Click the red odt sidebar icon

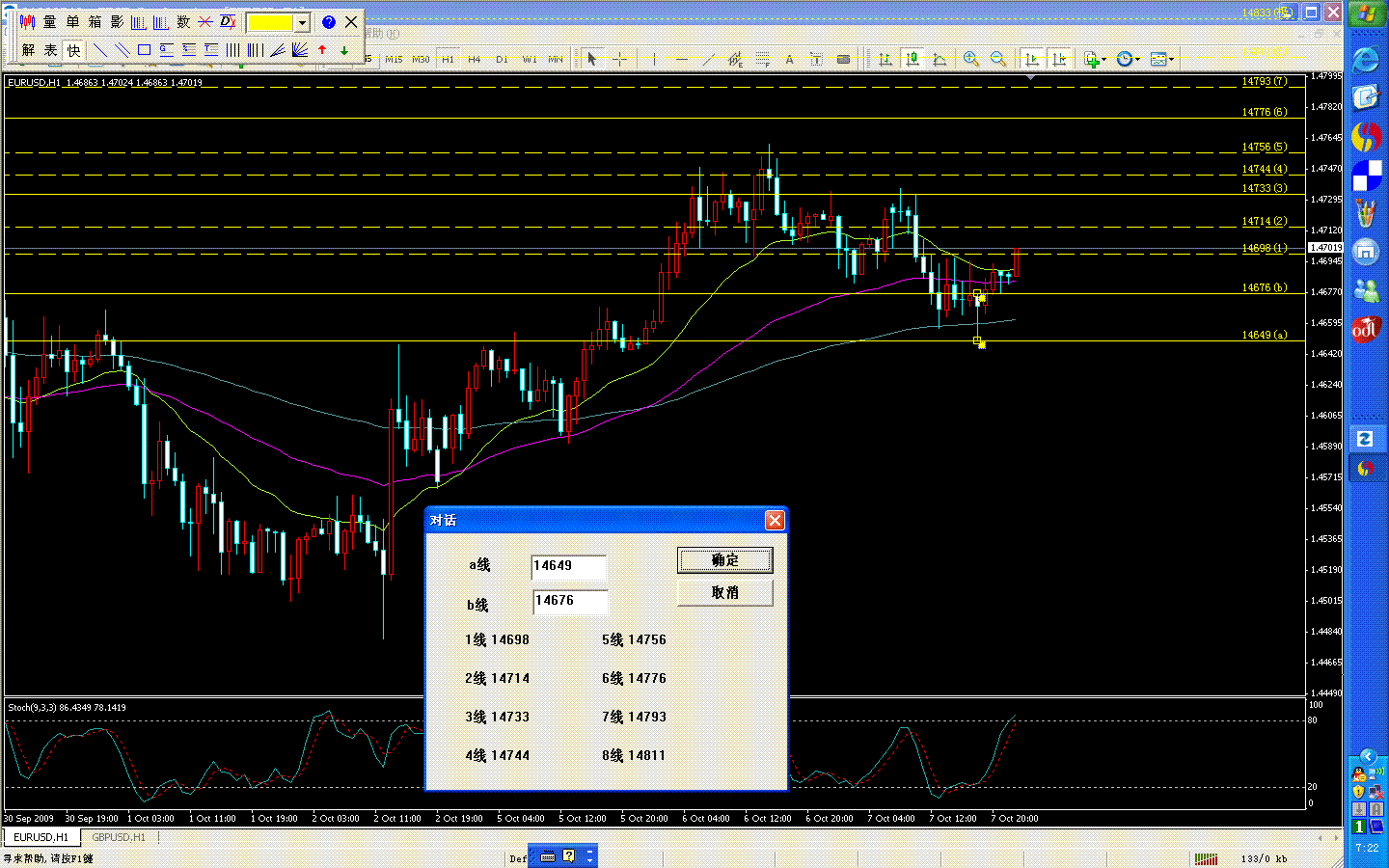click(x=1366, y=330)
